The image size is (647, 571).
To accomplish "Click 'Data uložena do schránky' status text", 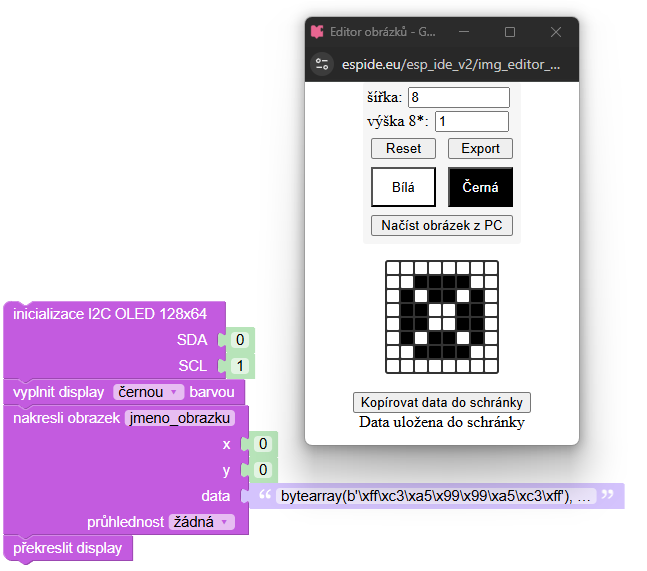I will point(442,422).
